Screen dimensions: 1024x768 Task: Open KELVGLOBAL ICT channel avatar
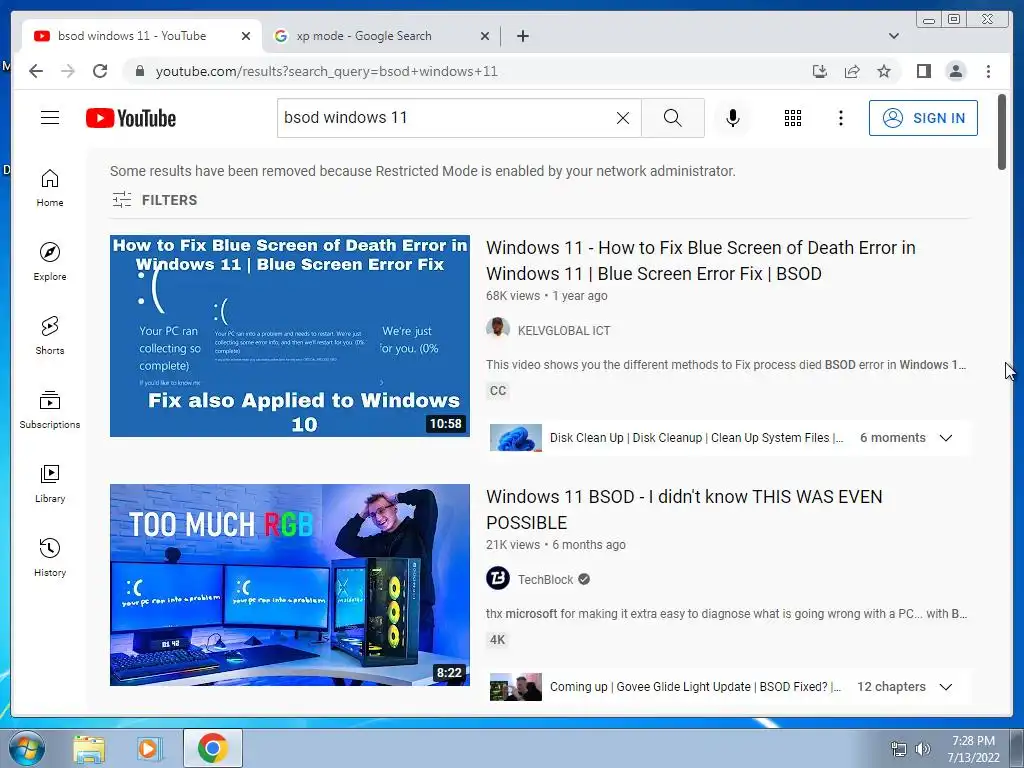coord(498,329)
